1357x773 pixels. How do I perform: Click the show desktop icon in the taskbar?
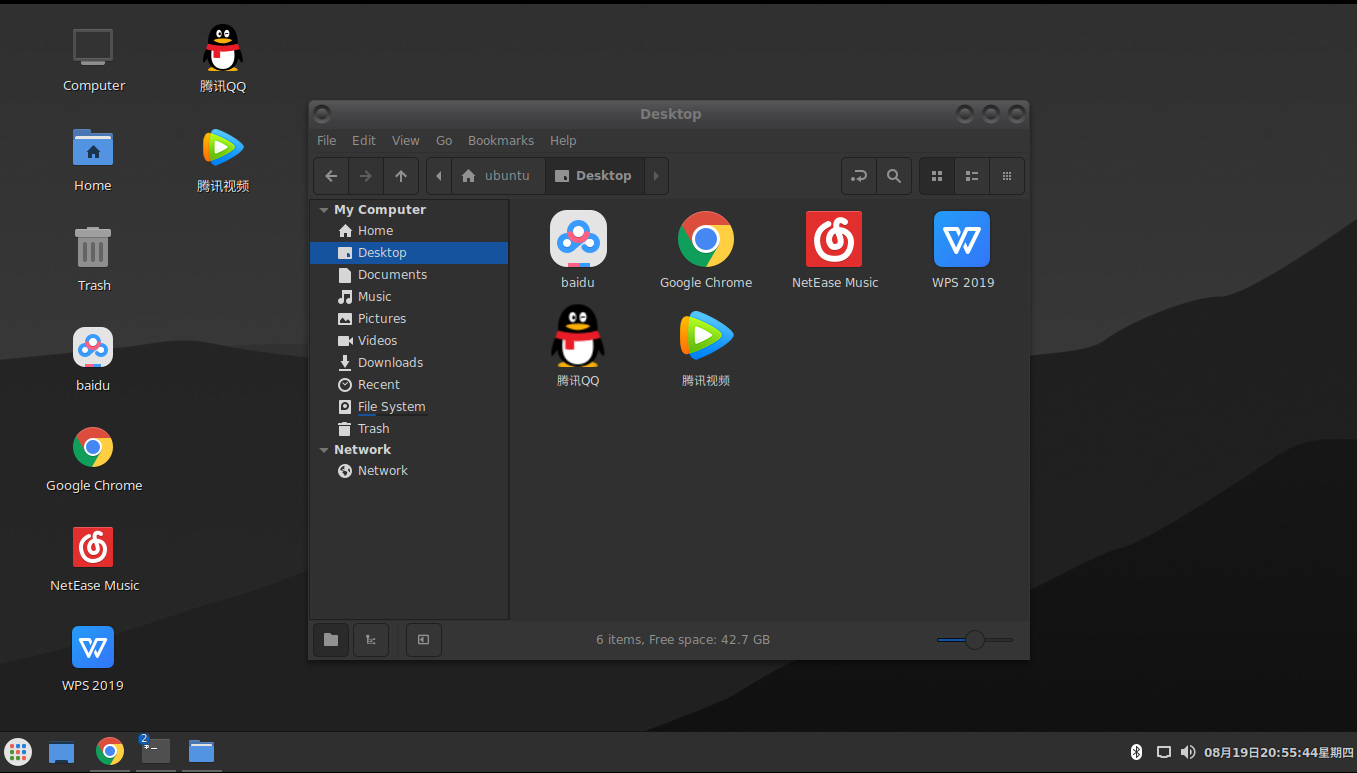click(x=62, y=752)
